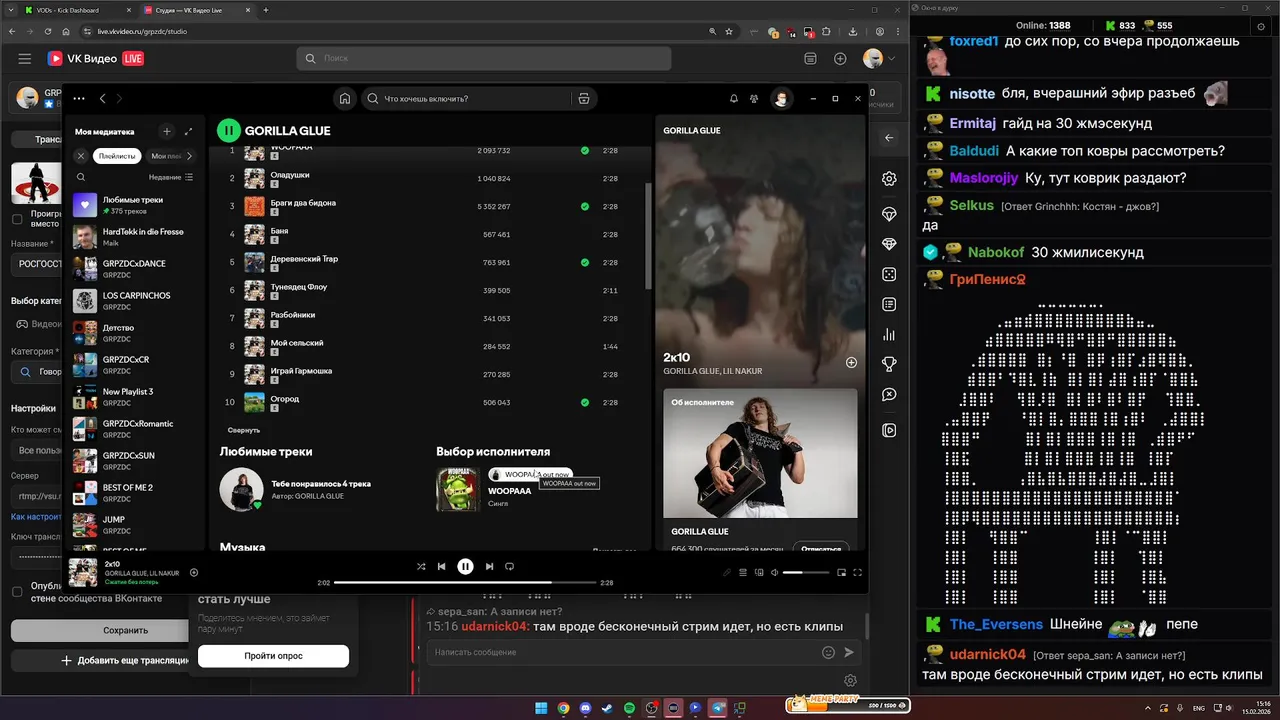The height and width of the screenshot is (720, 1280).
Task: Show more library filters with the chevron
Action: [190, 156]
